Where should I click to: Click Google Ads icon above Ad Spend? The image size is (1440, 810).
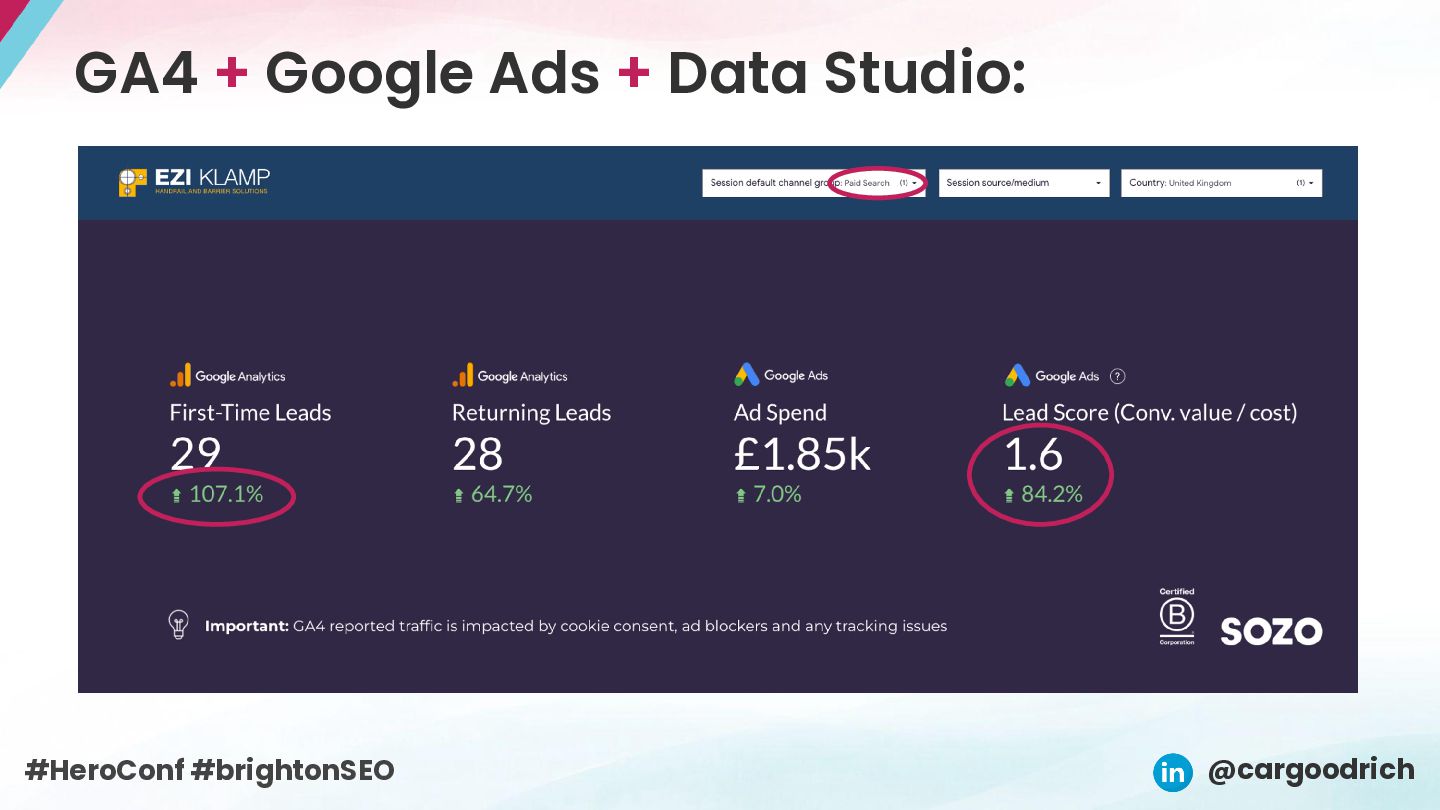tap(747, 375)
